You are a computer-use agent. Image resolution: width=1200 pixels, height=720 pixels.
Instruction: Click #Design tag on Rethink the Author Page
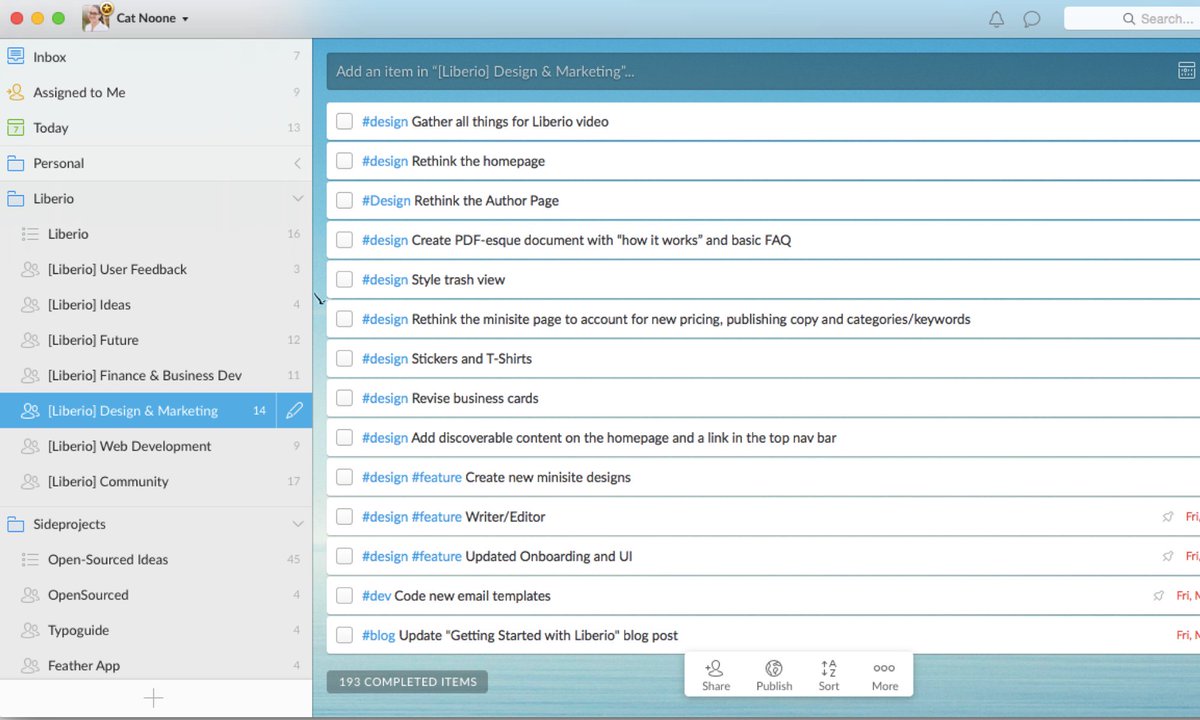[386, 201]
